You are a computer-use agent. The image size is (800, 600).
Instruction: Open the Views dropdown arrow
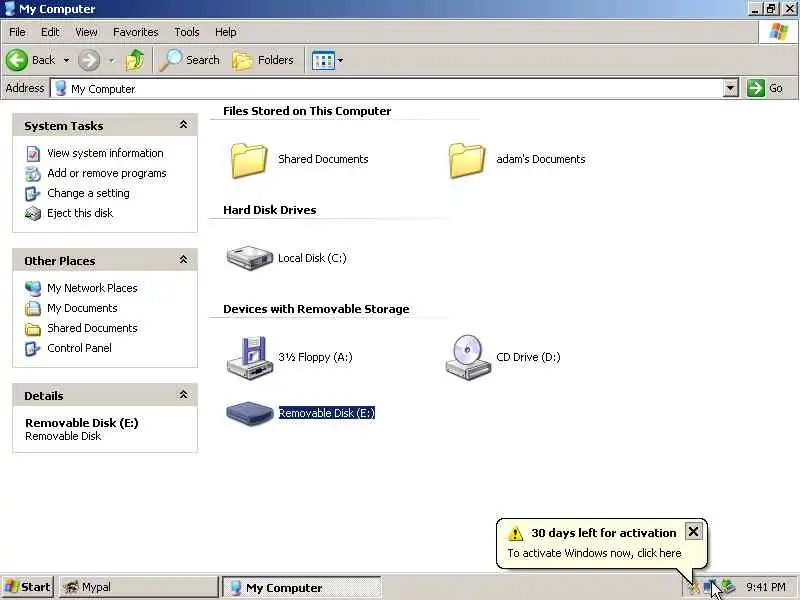click(340, 60)
